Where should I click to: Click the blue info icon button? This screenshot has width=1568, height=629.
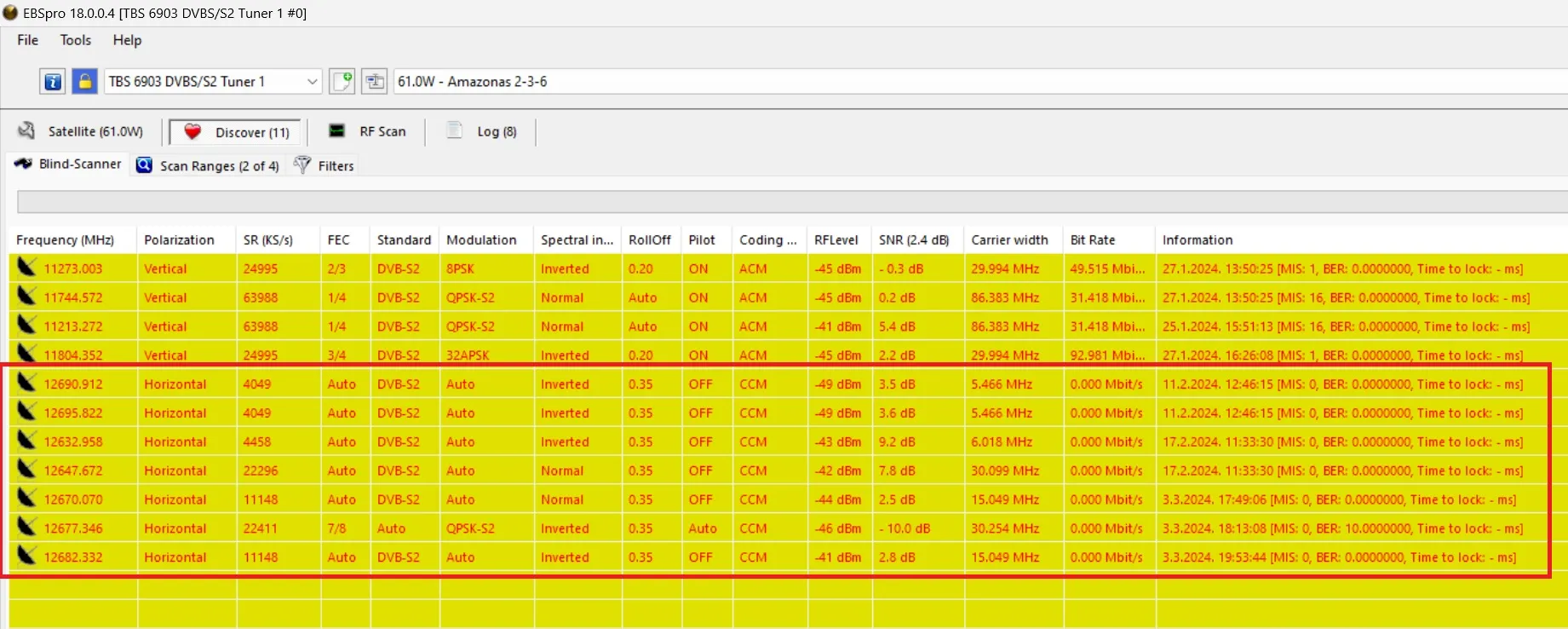52,82
